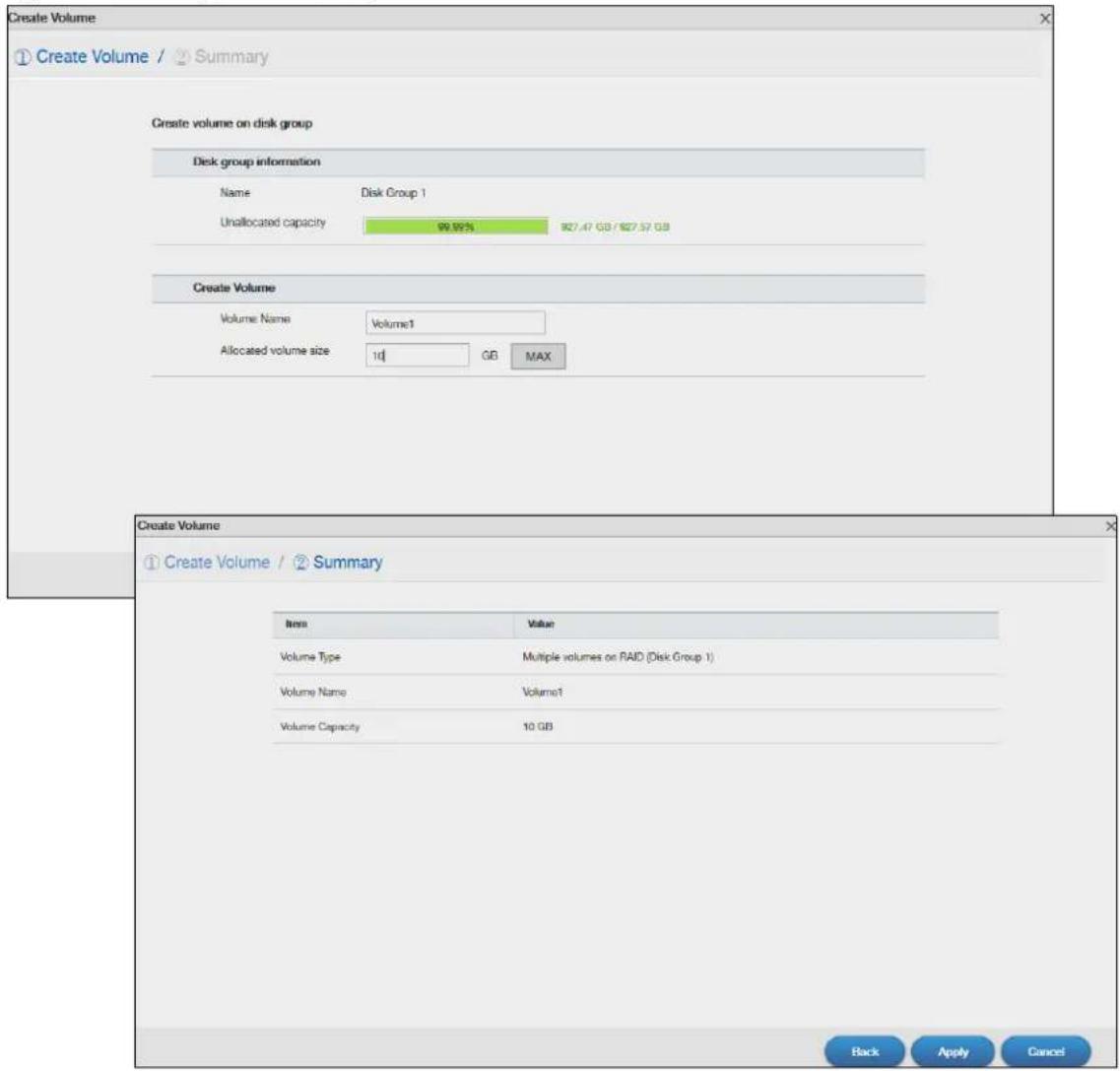The width and height of the screenshot is (1120, 1071).
Task: Click the Allocated volume size field
Action: 417,355
